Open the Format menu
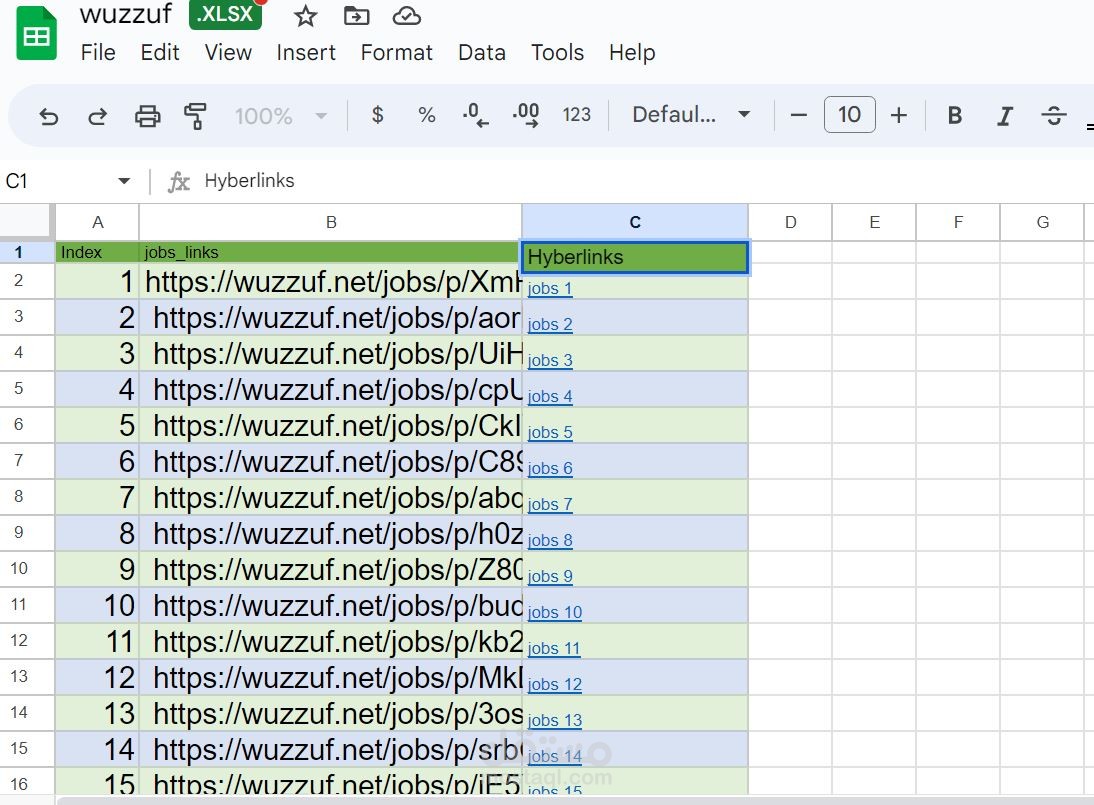This screenshot has height=805, width=1094. tap(397, 52)
